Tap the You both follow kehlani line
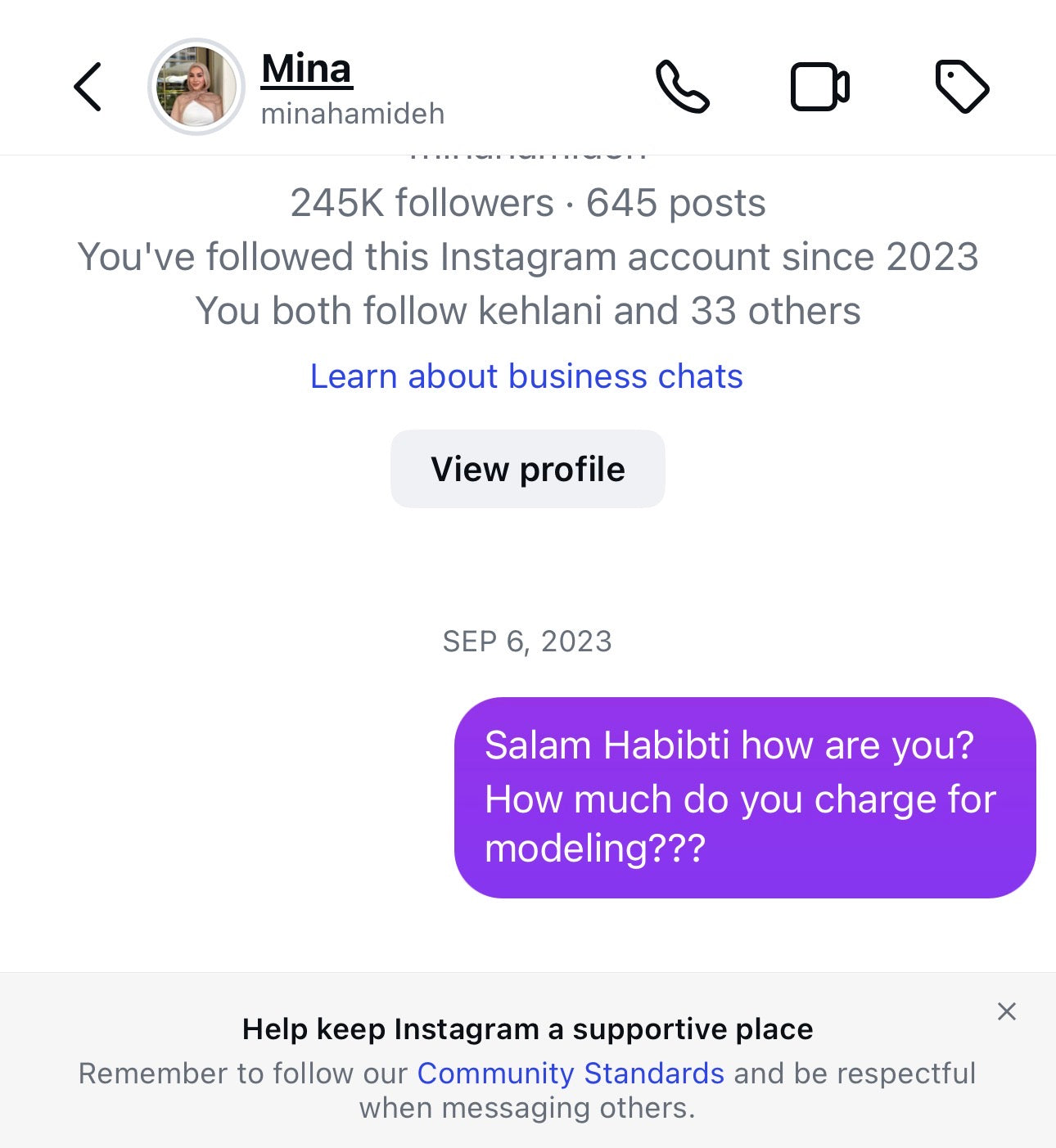Screen dimensions: 1056x1148 coord(528,311)
